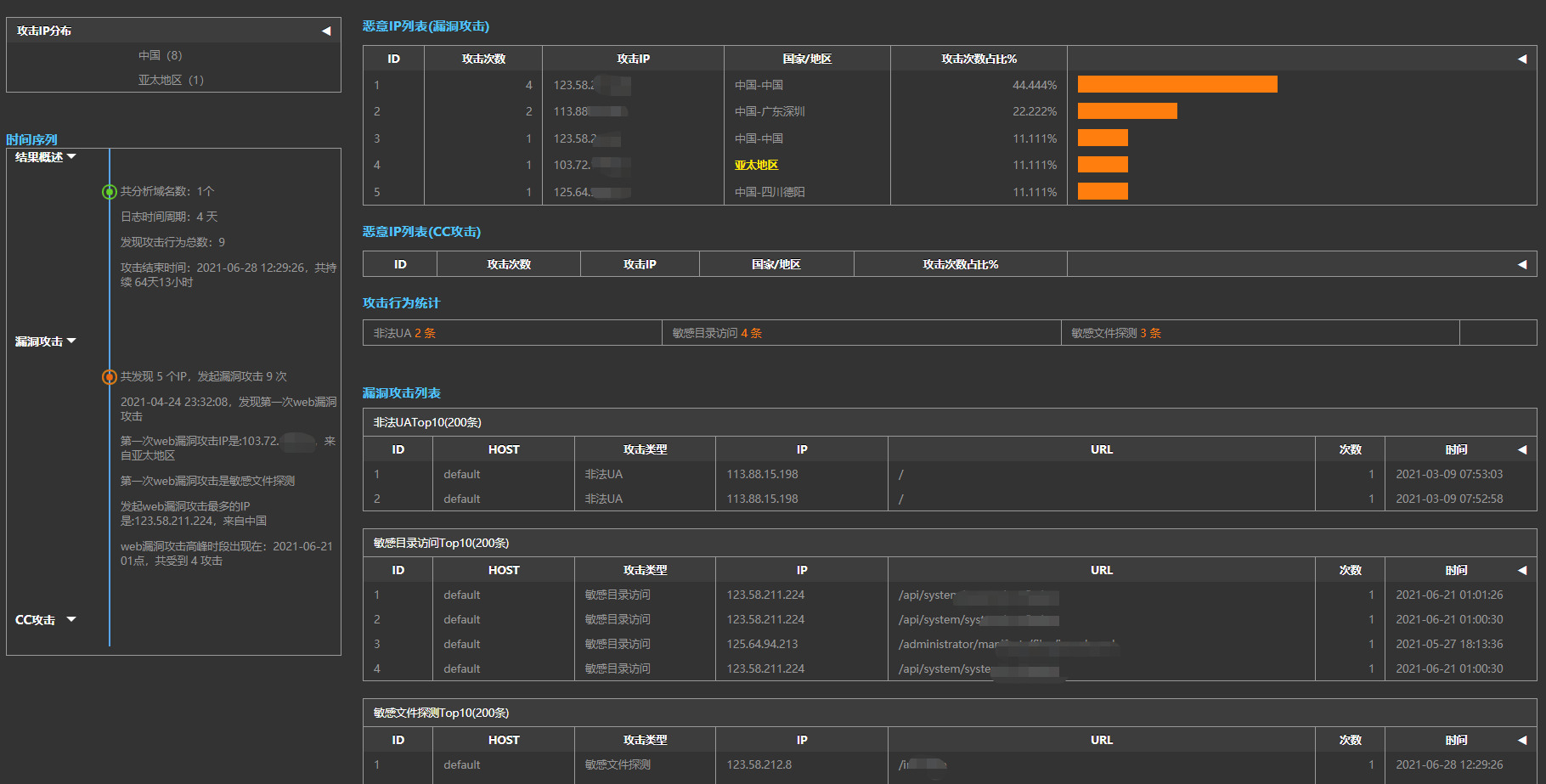Collapse the 非法UATop10 table arrow
1546x784 pixels.
pos(1522,449)
